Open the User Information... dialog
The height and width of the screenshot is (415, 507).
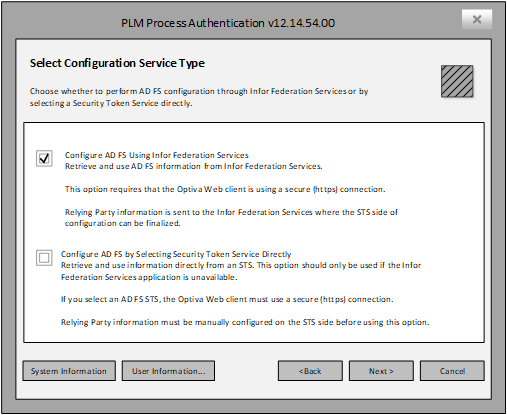(168, 371)
